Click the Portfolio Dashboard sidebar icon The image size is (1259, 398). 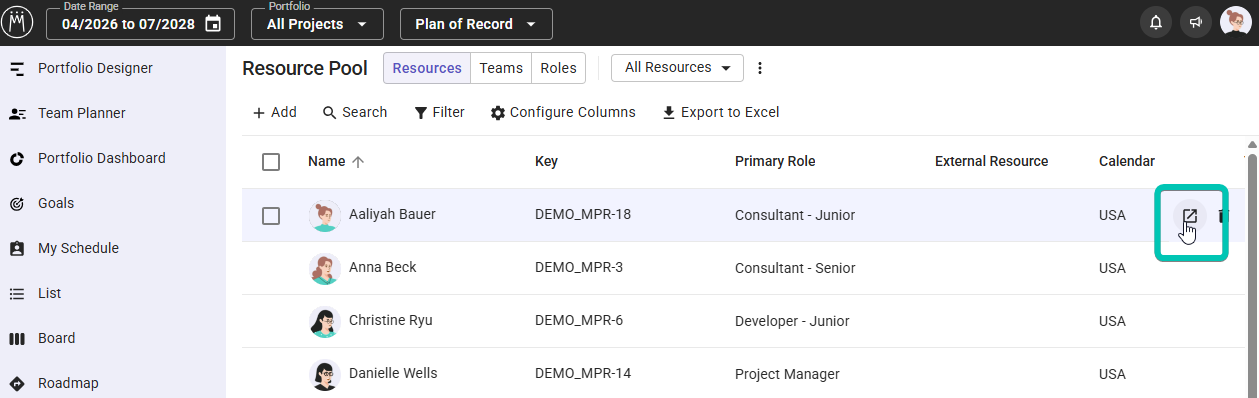pyautogui.click(x=17, y=159)
